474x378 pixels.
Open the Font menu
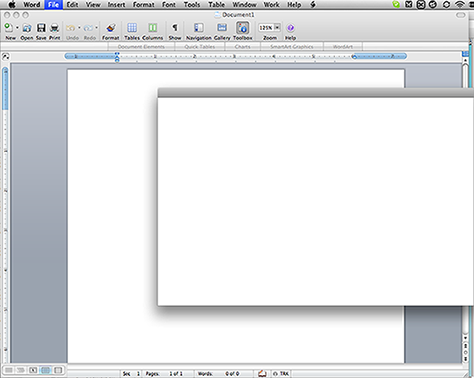tap(169, 5)
